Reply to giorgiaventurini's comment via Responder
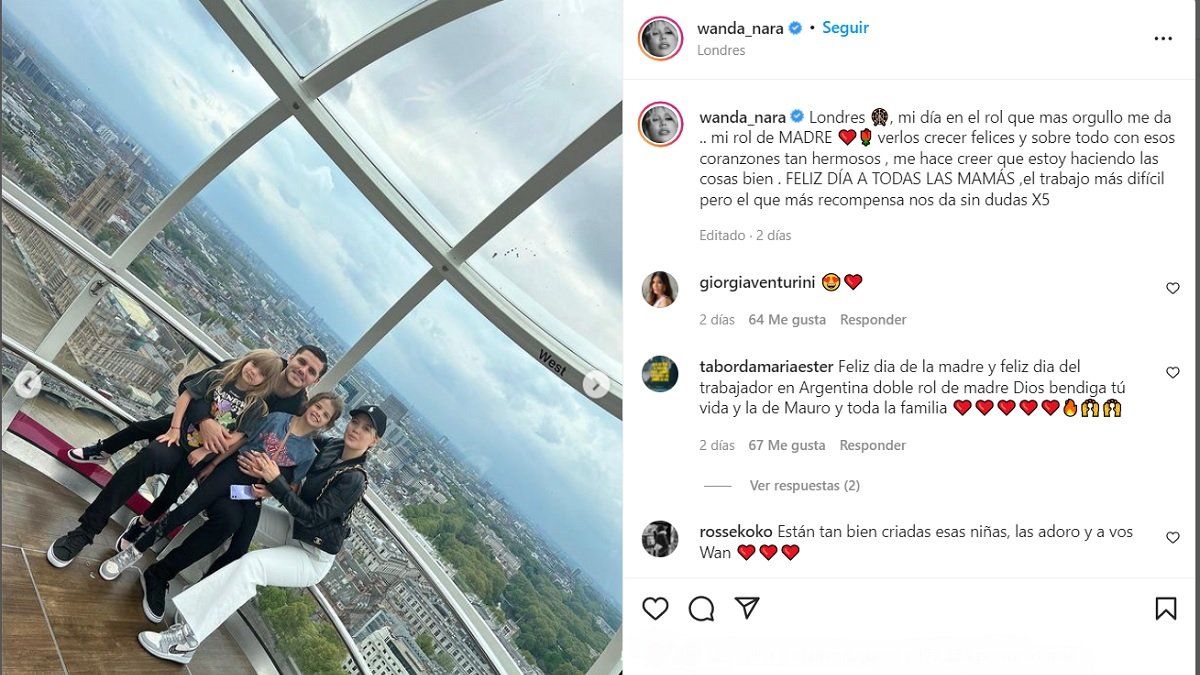Image resolution: width=1200 pixels, height=675 pixels. tap(873, 320)
